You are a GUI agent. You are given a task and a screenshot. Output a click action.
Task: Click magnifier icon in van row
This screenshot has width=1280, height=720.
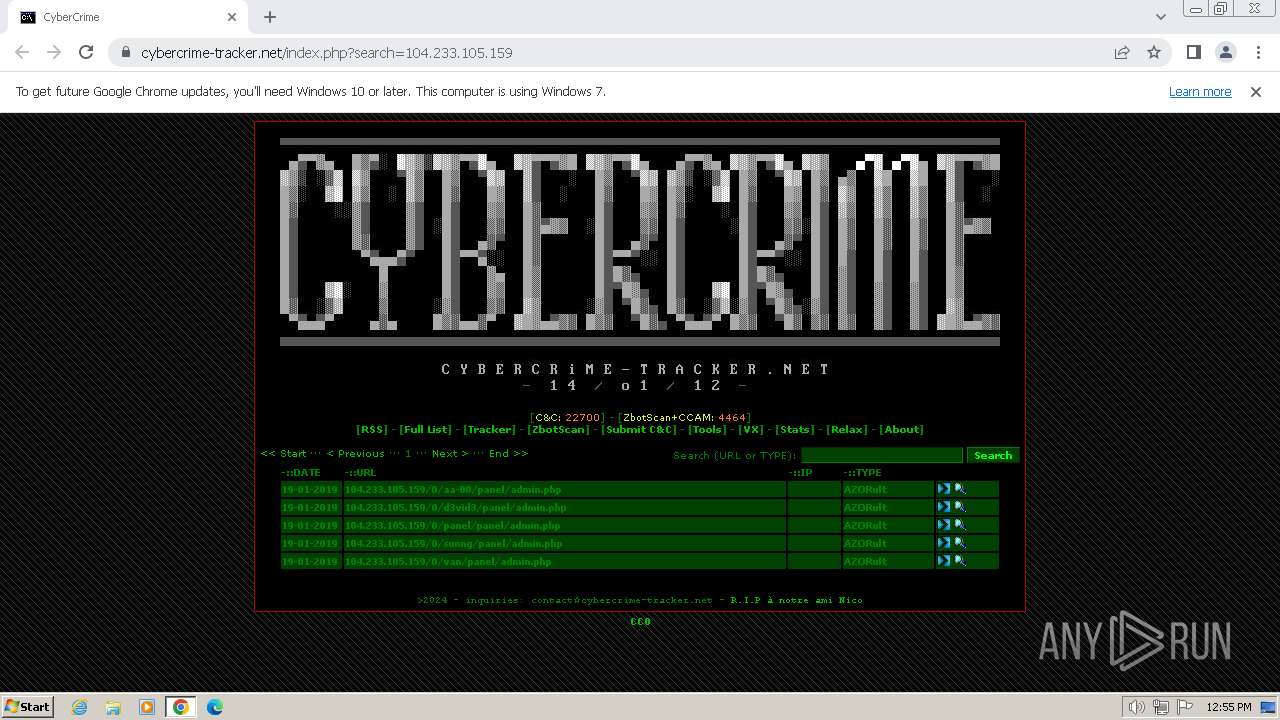pos(960,561)
